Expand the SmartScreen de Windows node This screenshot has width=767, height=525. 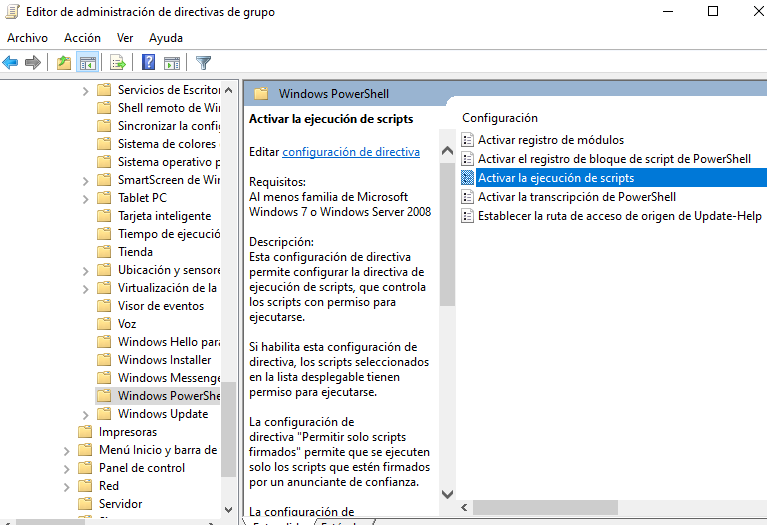[86, 181]
